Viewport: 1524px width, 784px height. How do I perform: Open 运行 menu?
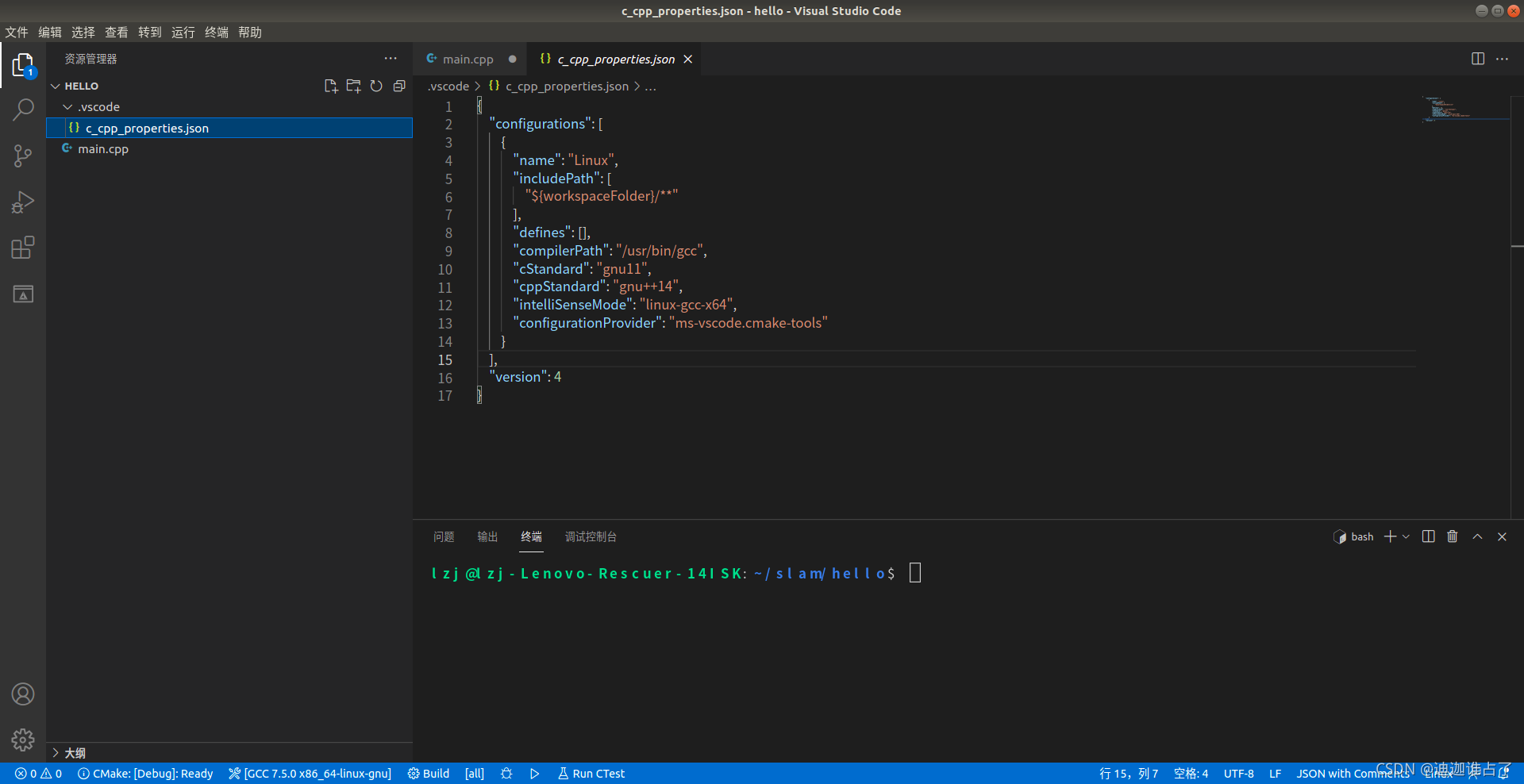tap(183, 32)
